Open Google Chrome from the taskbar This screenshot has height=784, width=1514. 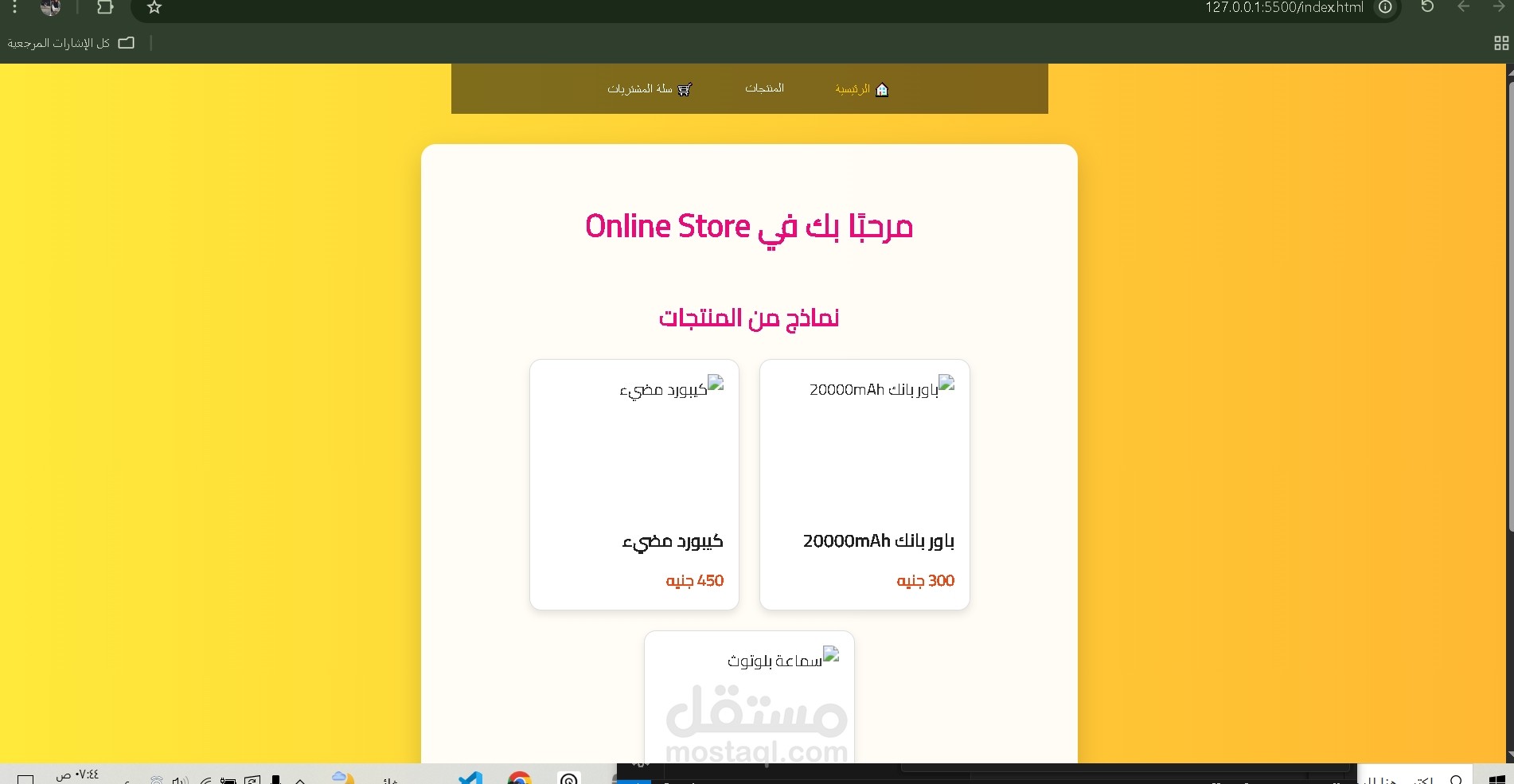519,778
